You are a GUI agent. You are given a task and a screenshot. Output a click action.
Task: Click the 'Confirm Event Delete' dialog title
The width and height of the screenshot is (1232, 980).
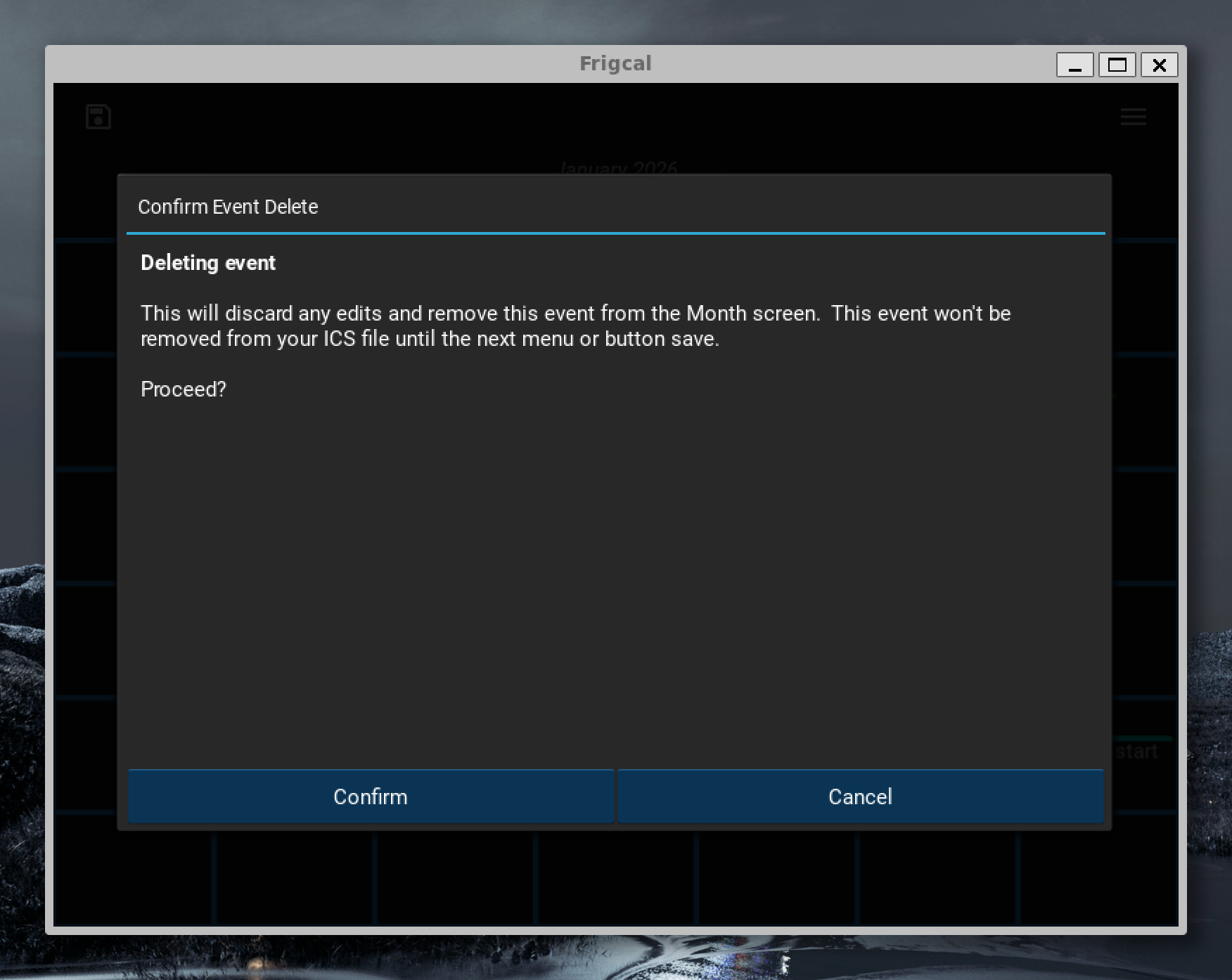[x=228, y=207]
